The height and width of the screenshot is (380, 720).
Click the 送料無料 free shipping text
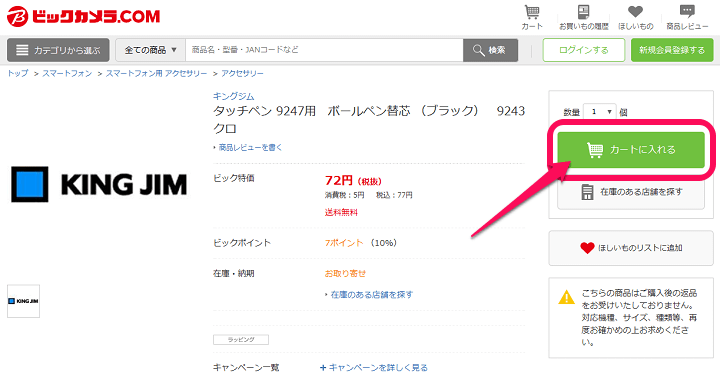(x=341, y=212)
